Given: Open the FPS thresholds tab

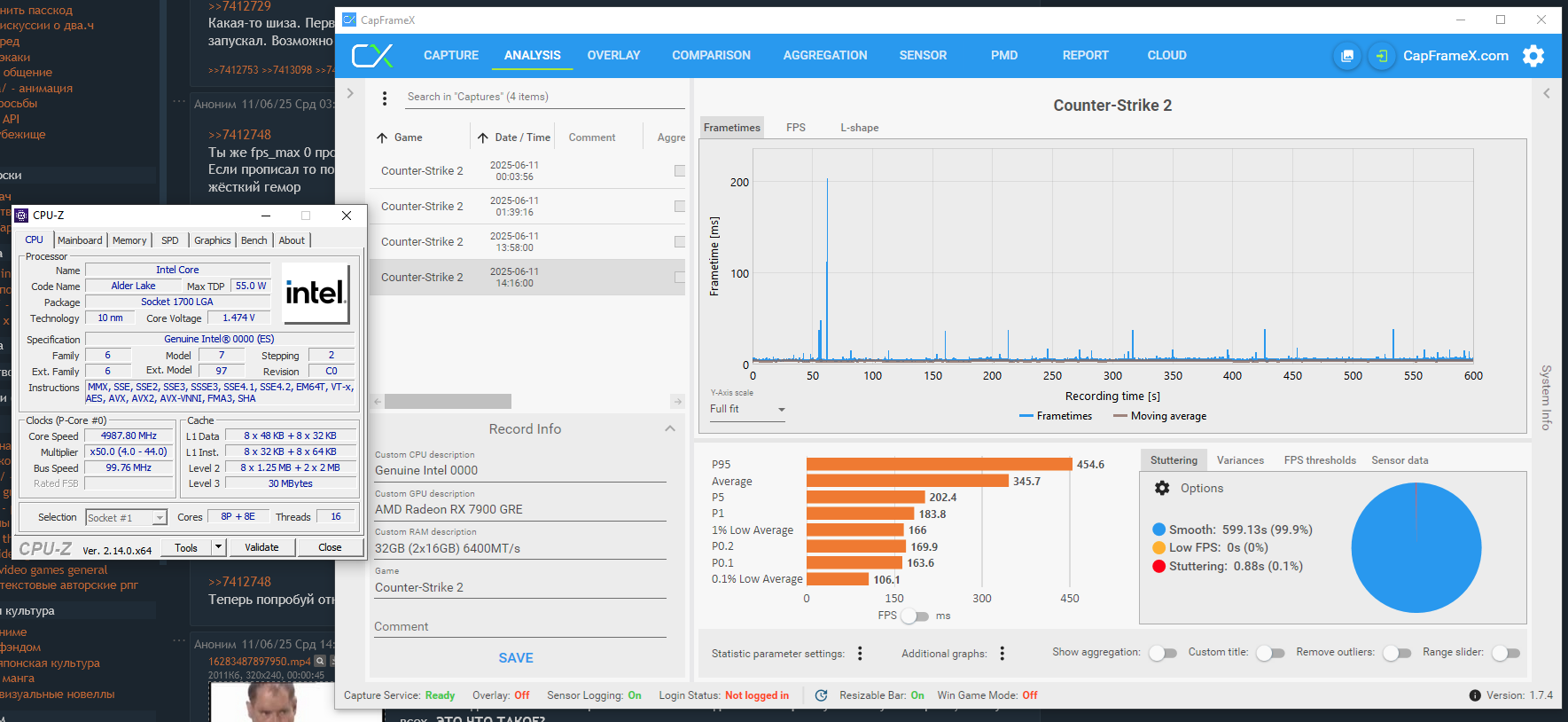Looking at the screenshot, I should (1320, 460).
